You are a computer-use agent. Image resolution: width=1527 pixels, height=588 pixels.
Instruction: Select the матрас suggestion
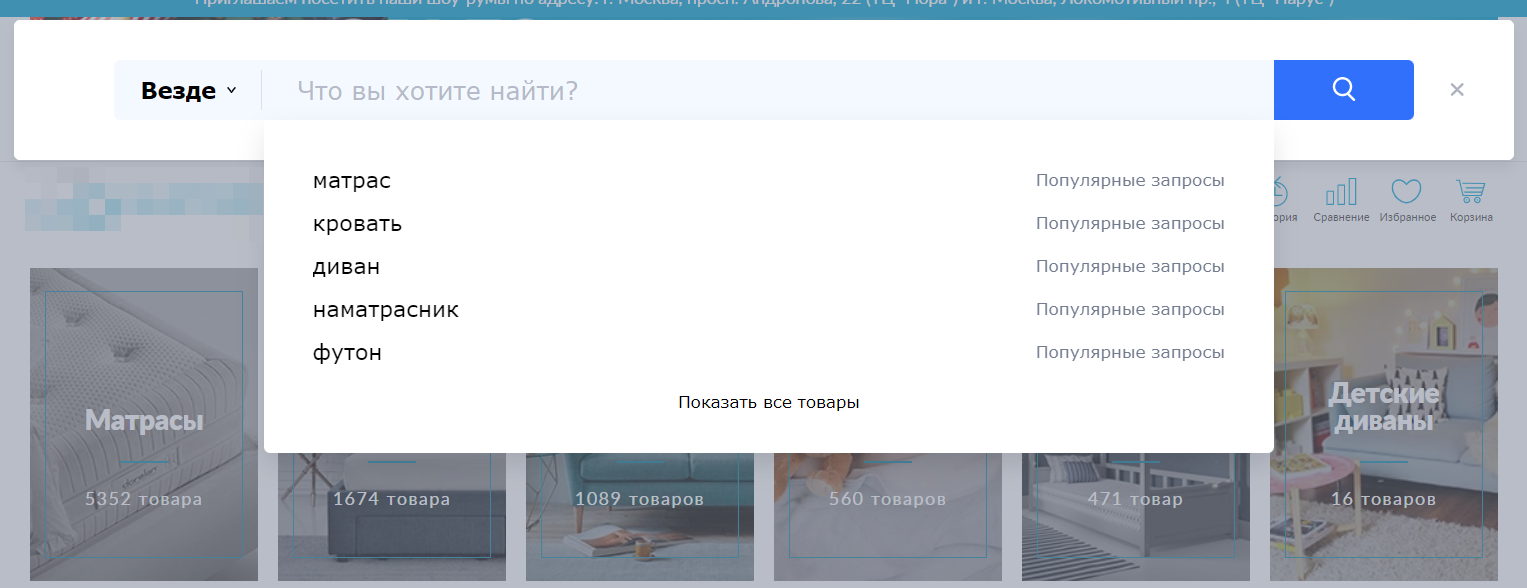[352, 181]
